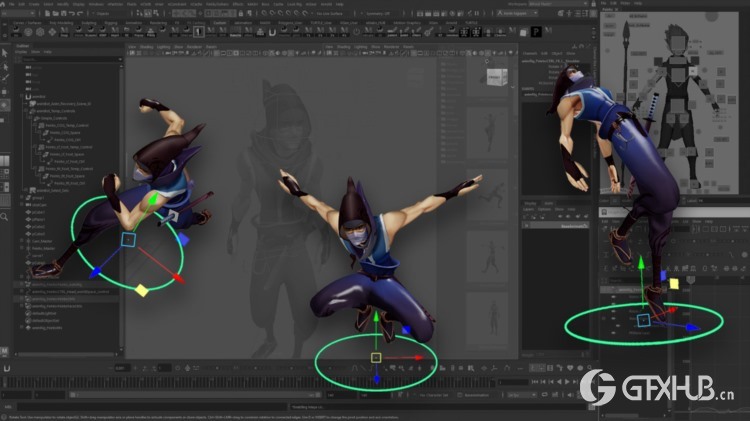The image size is (750, 421).
Task: Click the white cube shelf icon
Action: tap(523, 33)
